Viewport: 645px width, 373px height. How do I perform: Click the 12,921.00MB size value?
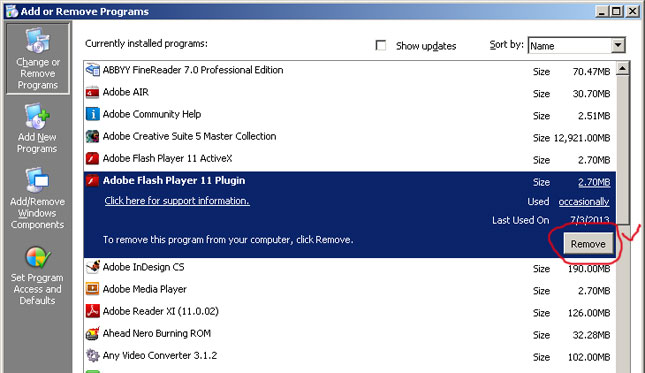582,138
